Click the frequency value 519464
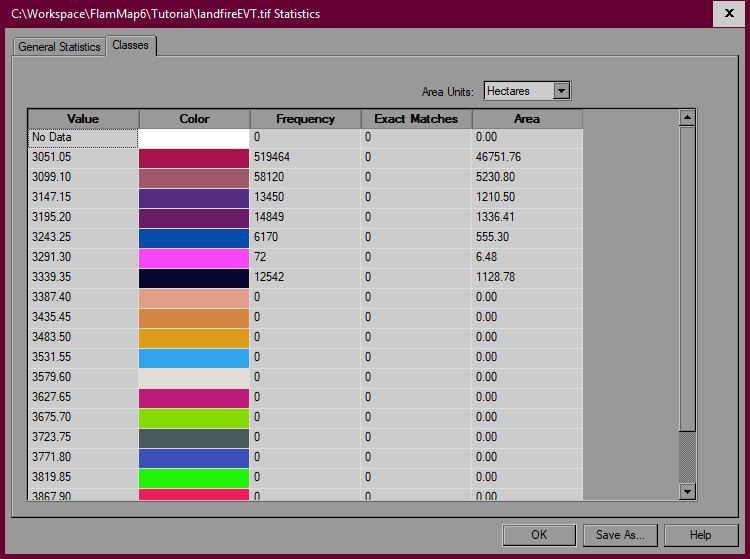750x559 pixels. coord(272,157)
